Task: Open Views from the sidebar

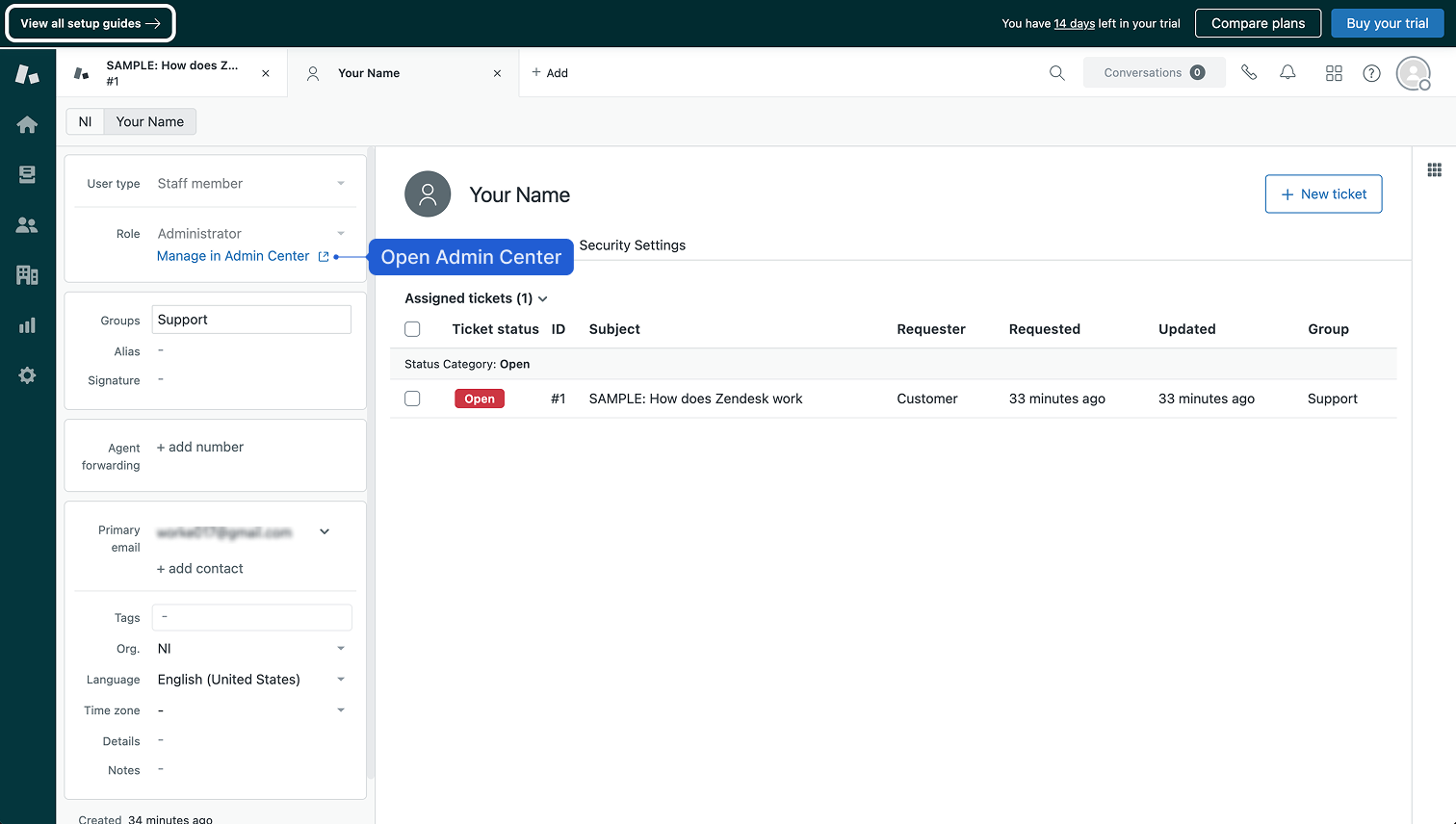Action: pos(27,174)
